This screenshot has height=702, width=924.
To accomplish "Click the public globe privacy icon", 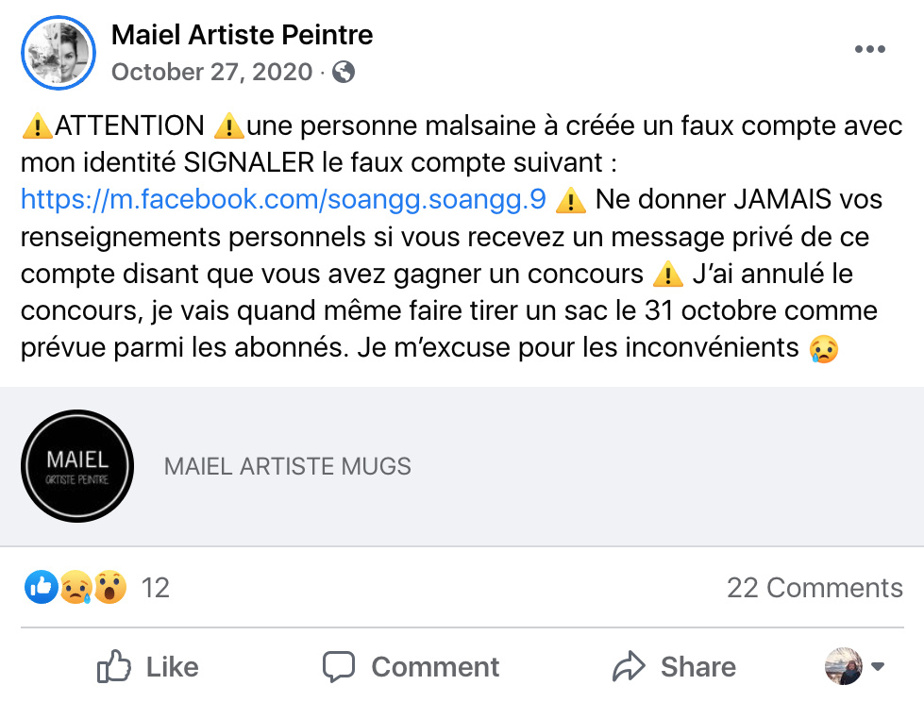I will click(343, 72).
